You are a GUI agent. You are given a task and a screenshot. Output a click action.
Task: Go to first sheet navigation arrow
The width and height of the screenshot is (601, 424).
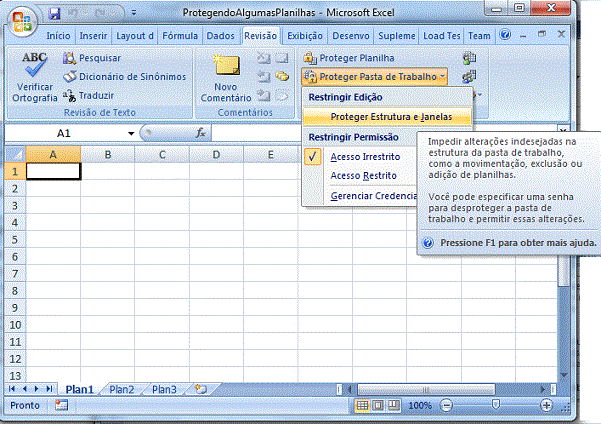click(x=12, y=389)
